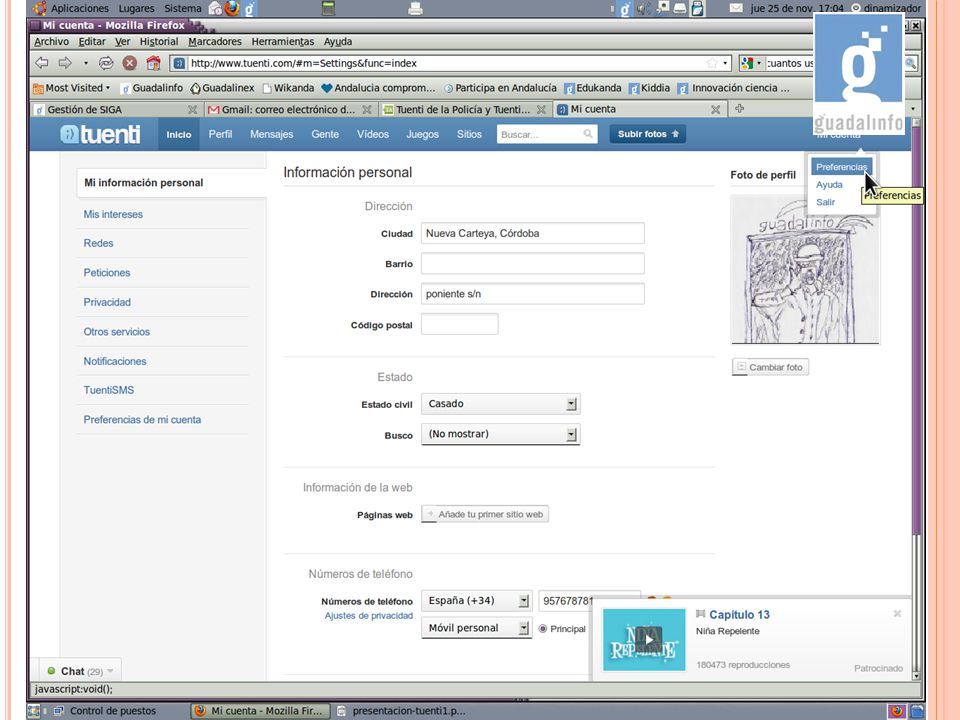Click the Firefox icon in the bottom panel tray
This screenshot has width=960, height=720.
pyautogui.click(x=897, y=711)
